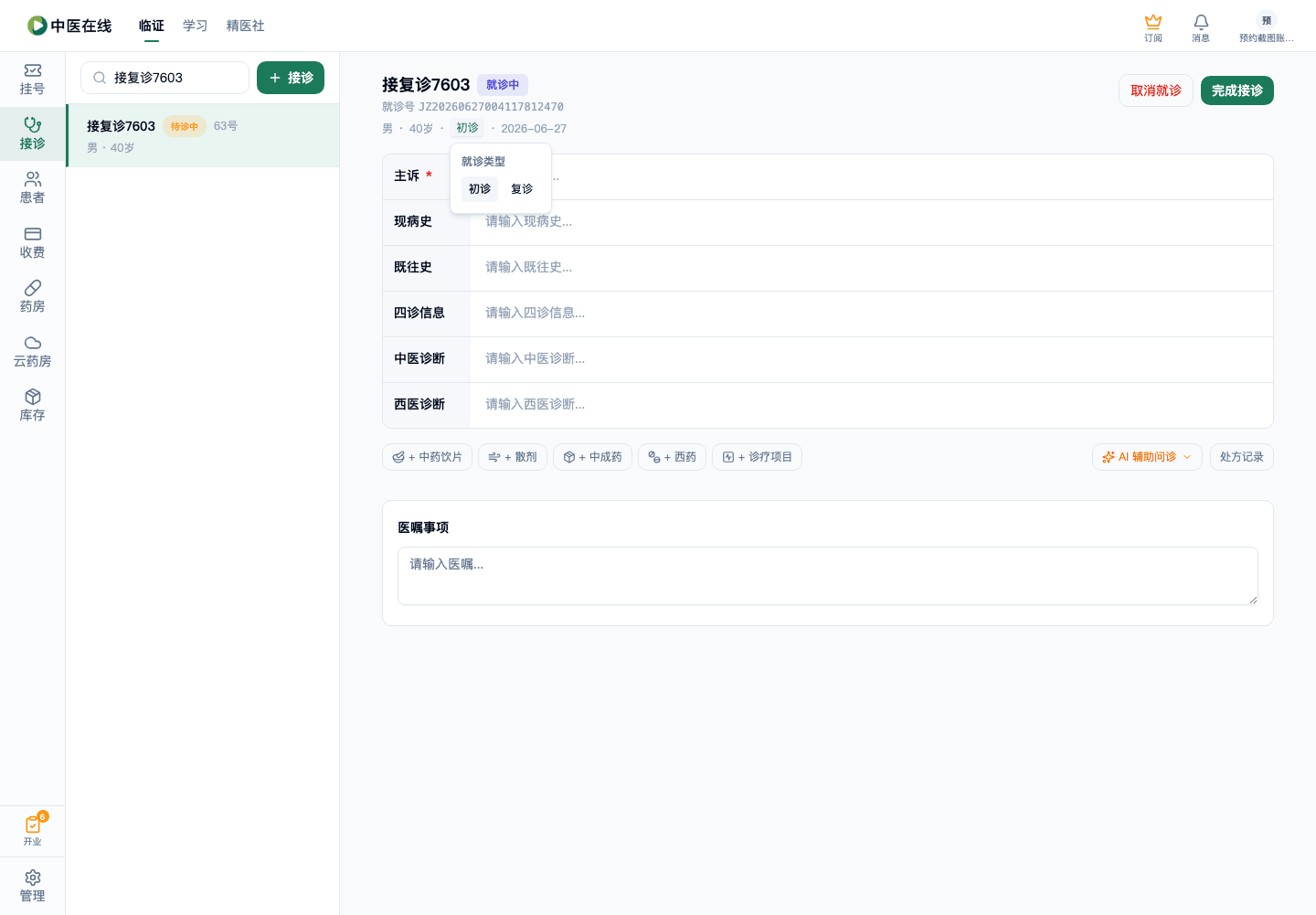Open 药房 pharmacy sidebar item
The height and width of the screenshot is (915, 1316).
click(x=32, y=297)
